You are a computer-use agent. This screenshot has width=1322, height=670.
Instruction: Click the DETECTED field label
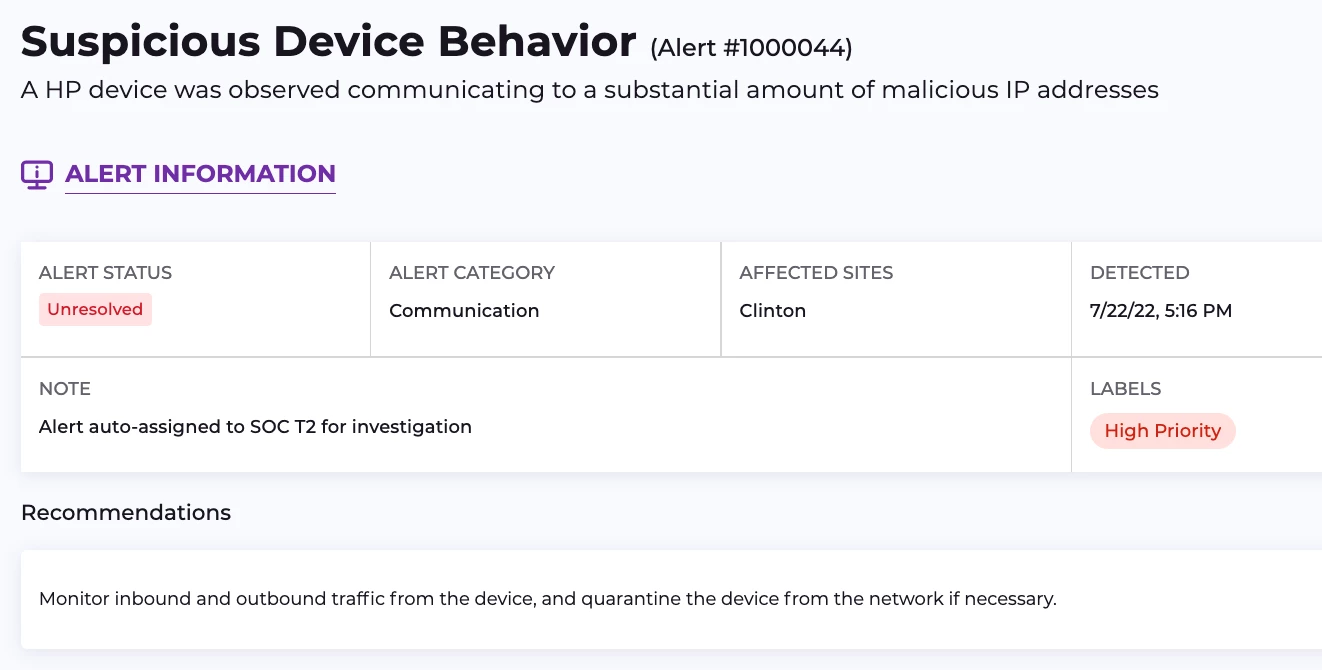click(x=1139, y=273)
